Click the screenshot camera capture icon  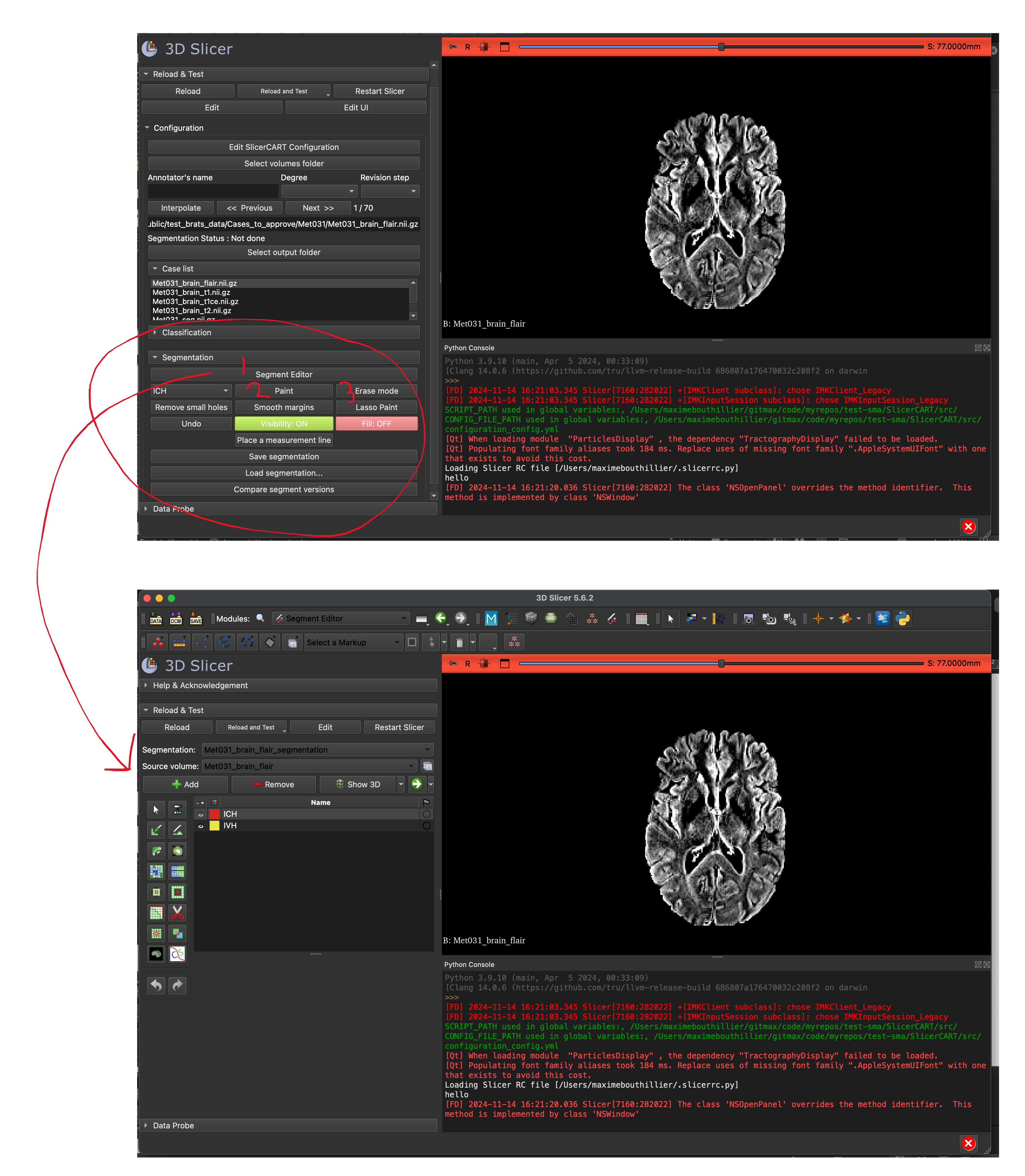748,618
